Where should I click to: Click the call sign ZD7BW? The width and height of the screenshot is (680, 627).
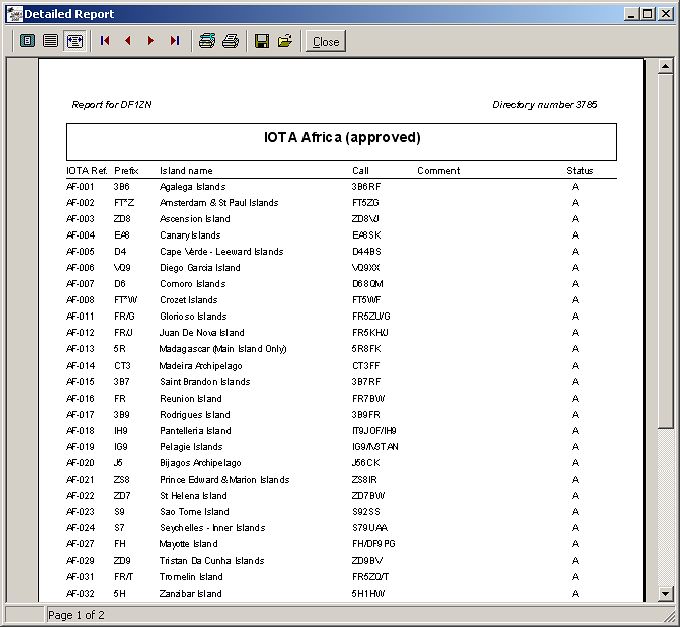click(x=369, y=496)
